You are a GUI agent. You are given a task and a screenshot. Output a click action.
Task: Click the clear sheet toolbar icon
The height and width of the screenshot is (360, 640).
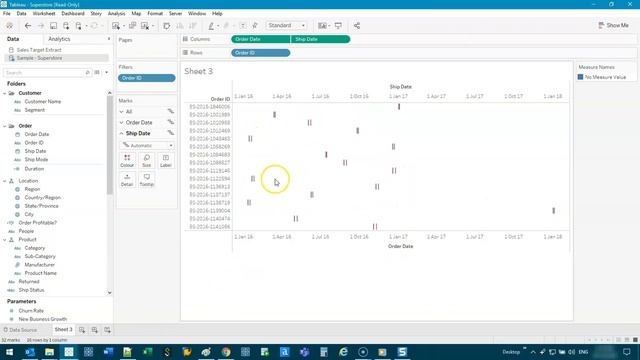point(145,26)
